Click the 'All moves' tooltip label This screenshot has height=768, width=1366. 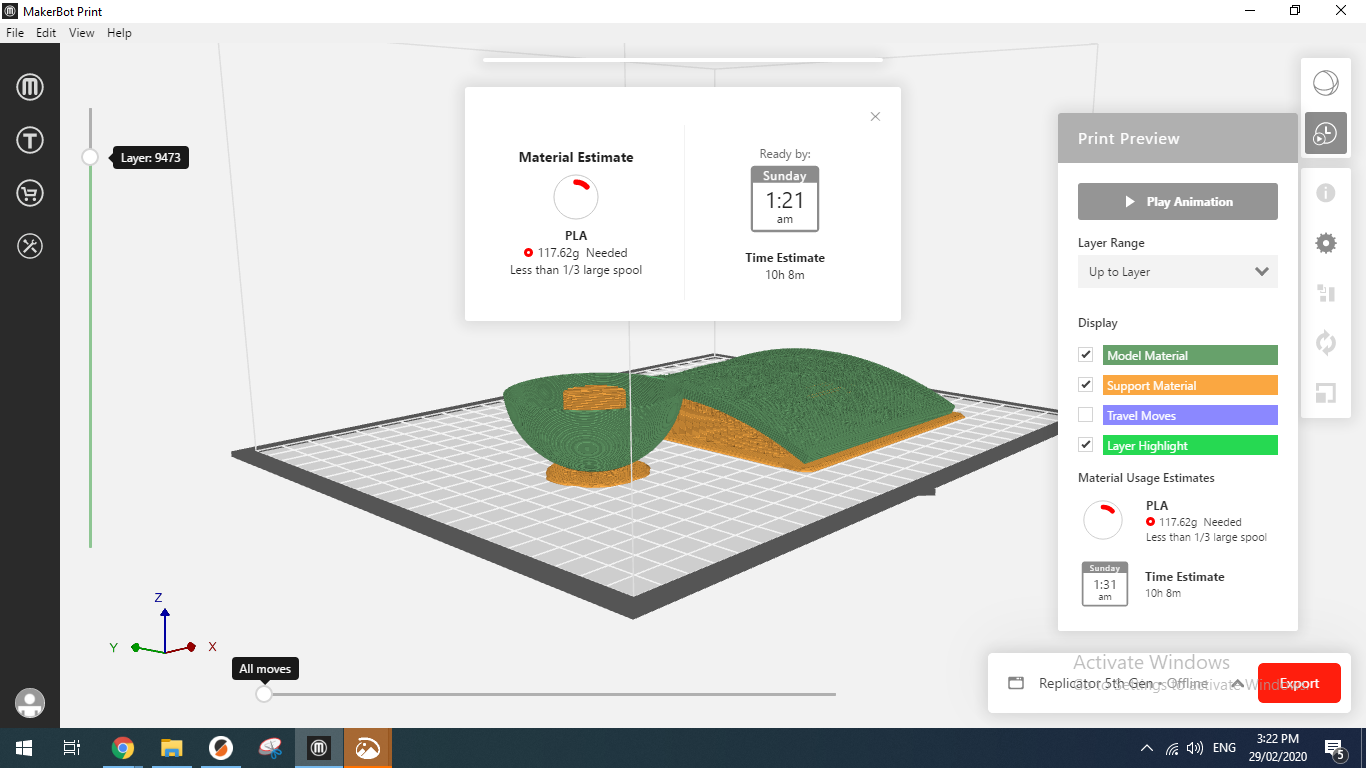tap(265, 669)
